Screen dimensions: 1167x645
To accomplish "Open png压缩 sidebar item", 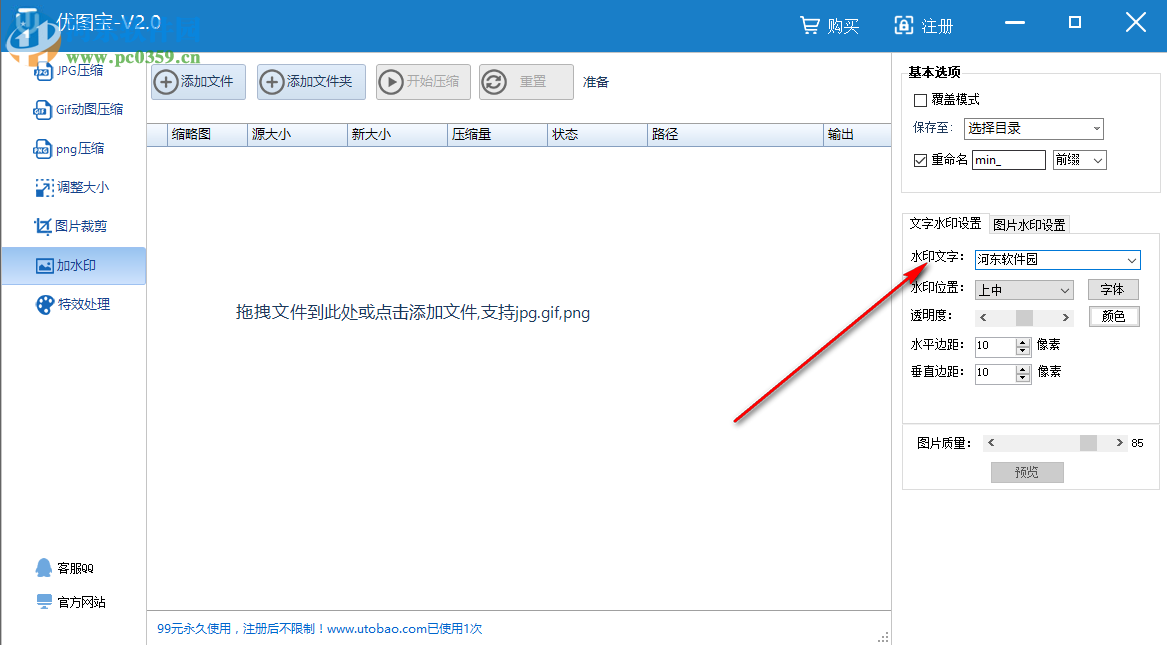I will click(x=69, y=149).
